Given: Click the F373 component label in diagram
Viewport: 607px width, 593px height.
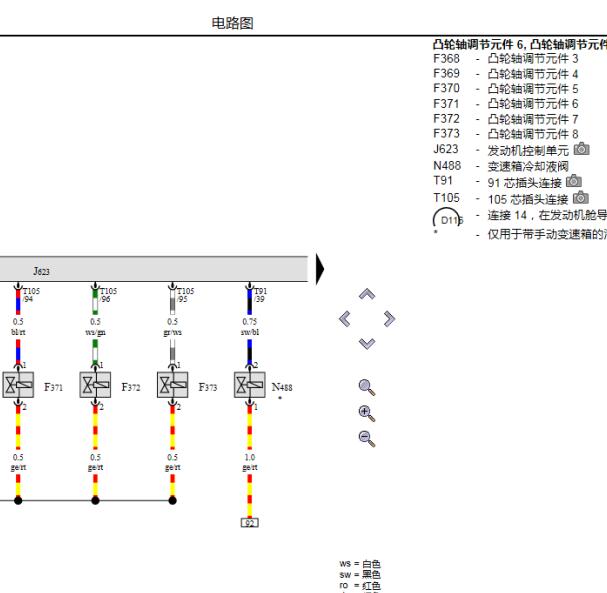Looking at the screenshot, I should (208, 387).
